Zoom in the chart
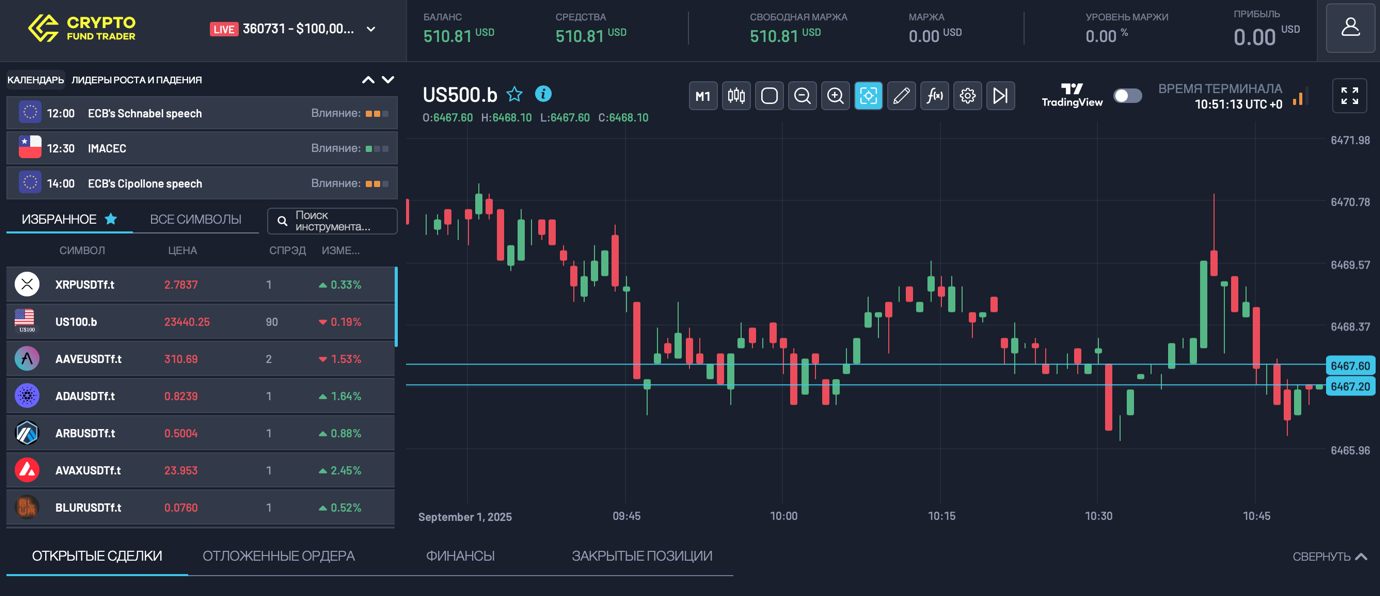 [835, 96]
